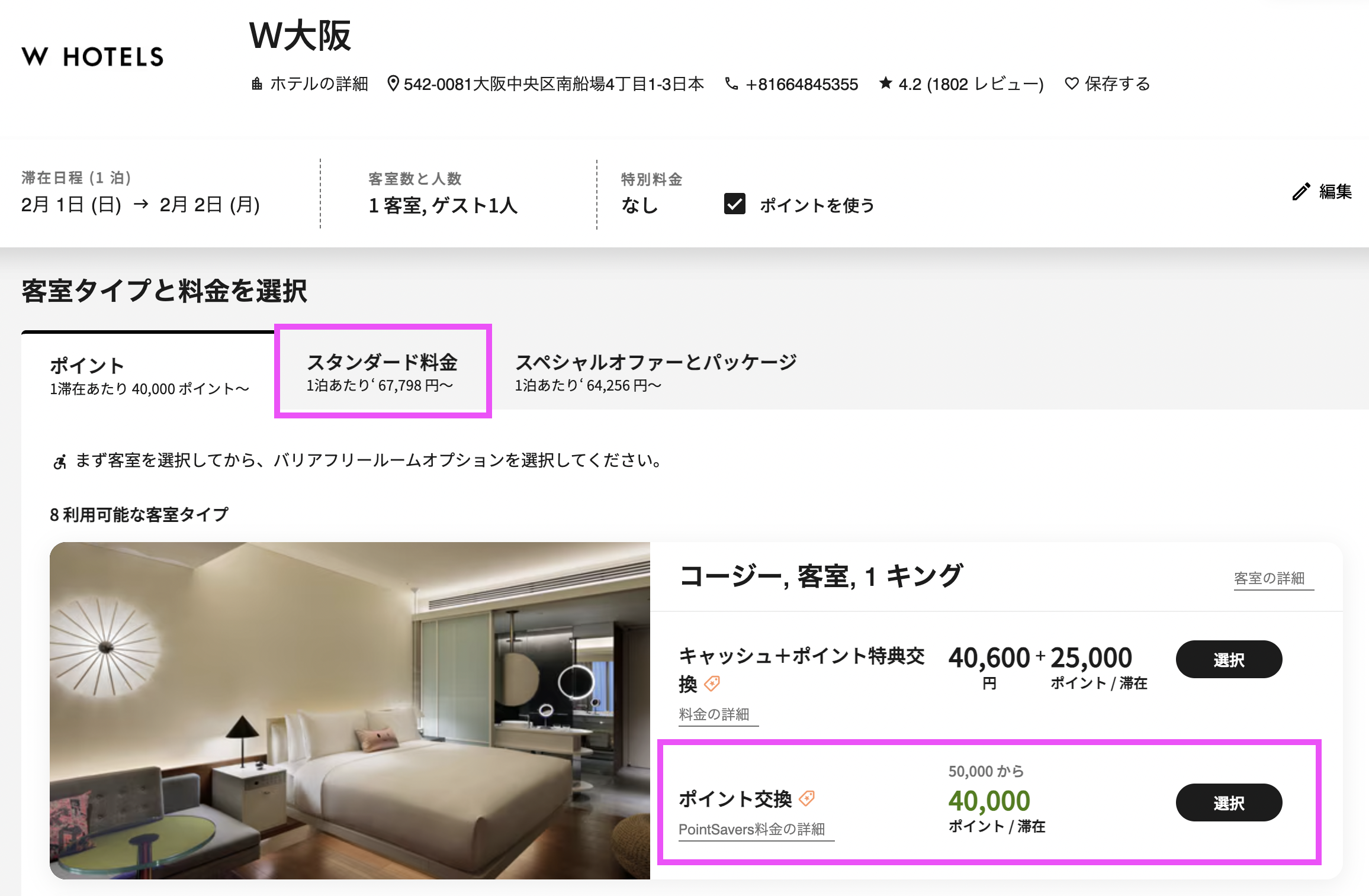Image resolution: width=1369 pixels, height=896 pixels.
Task: Open PointSavers料金の詳細 details
Action: pos(755,830)
